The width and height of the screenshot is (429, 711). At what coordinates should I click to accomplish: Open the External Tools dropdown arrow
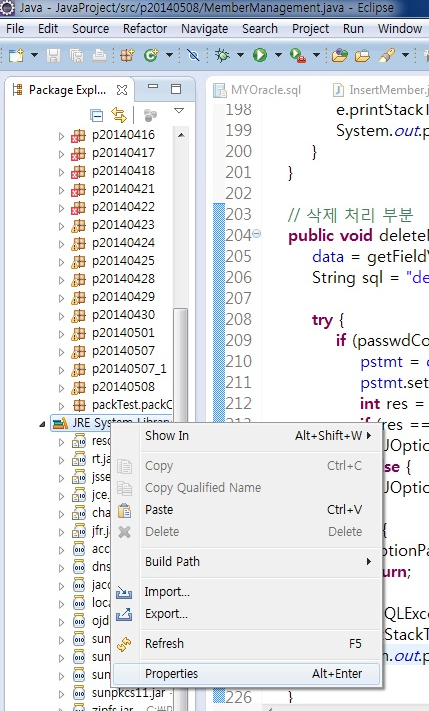317,55
